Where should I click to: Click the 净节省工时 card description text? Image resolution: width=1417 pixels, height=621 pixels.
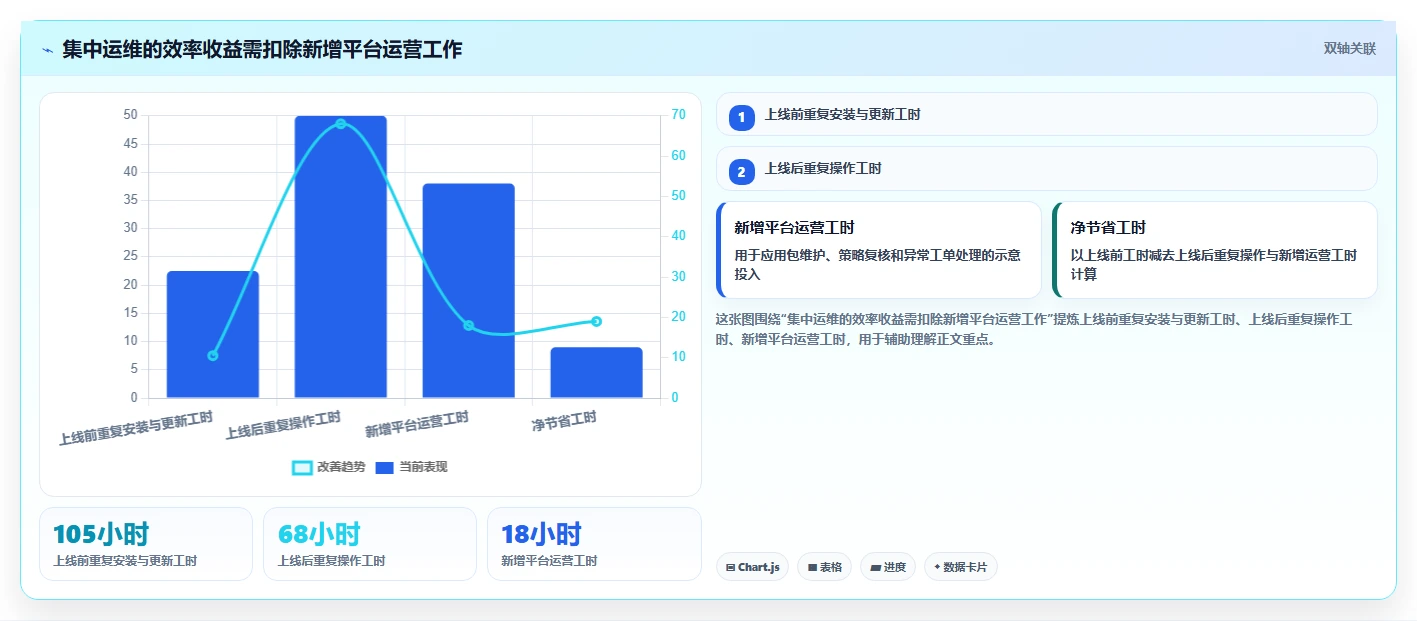(x=1214, y=264)
